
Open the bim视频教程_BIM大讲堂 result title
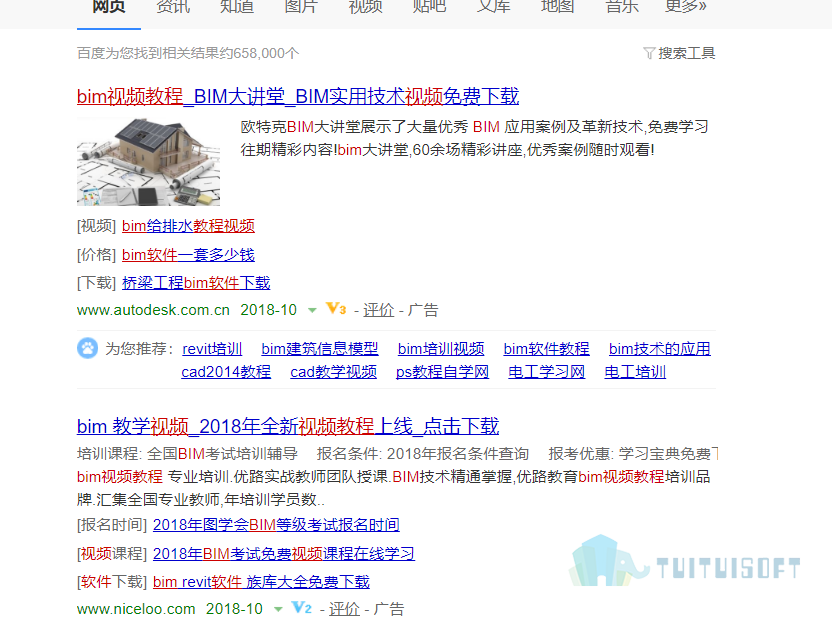(x=298, y=97)
